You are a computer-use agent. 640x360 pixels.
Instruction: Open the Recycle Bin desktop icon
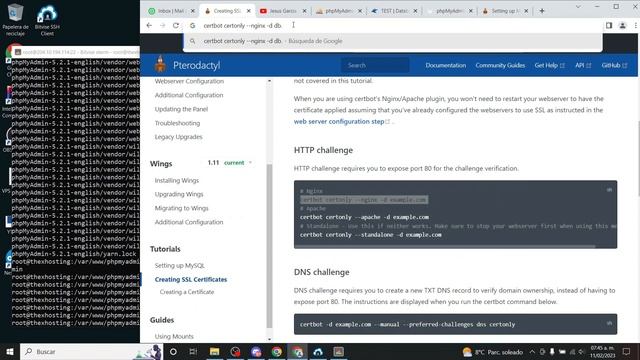pos(16,19)
